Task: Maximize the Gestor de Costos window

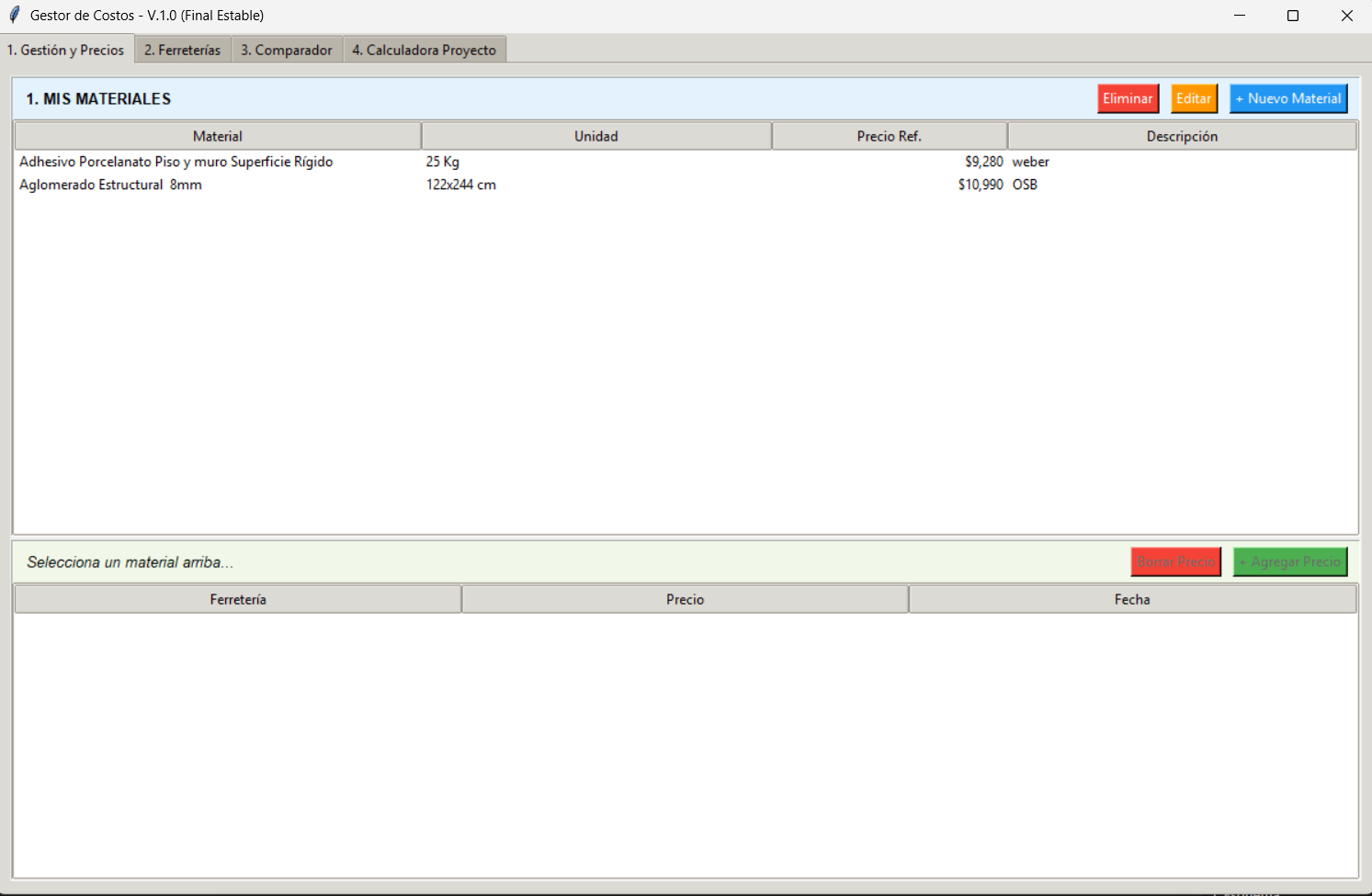Action: coord(1292,16)
